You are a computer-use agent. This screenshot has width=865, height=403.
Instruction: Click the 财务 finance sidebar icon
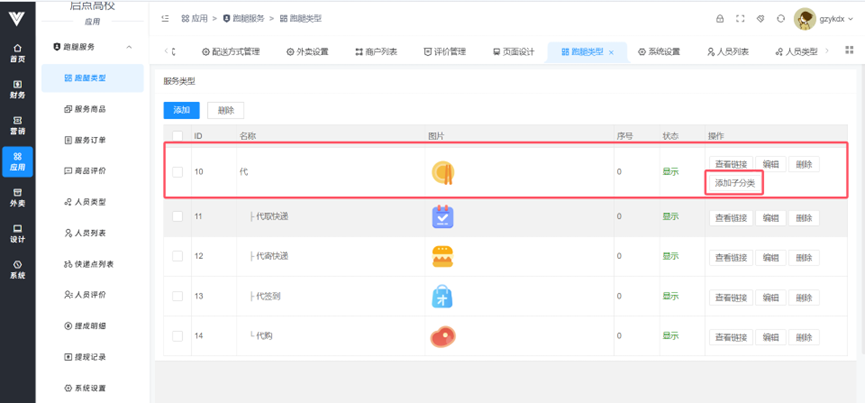pyautogui.click(x=17, y=89)
